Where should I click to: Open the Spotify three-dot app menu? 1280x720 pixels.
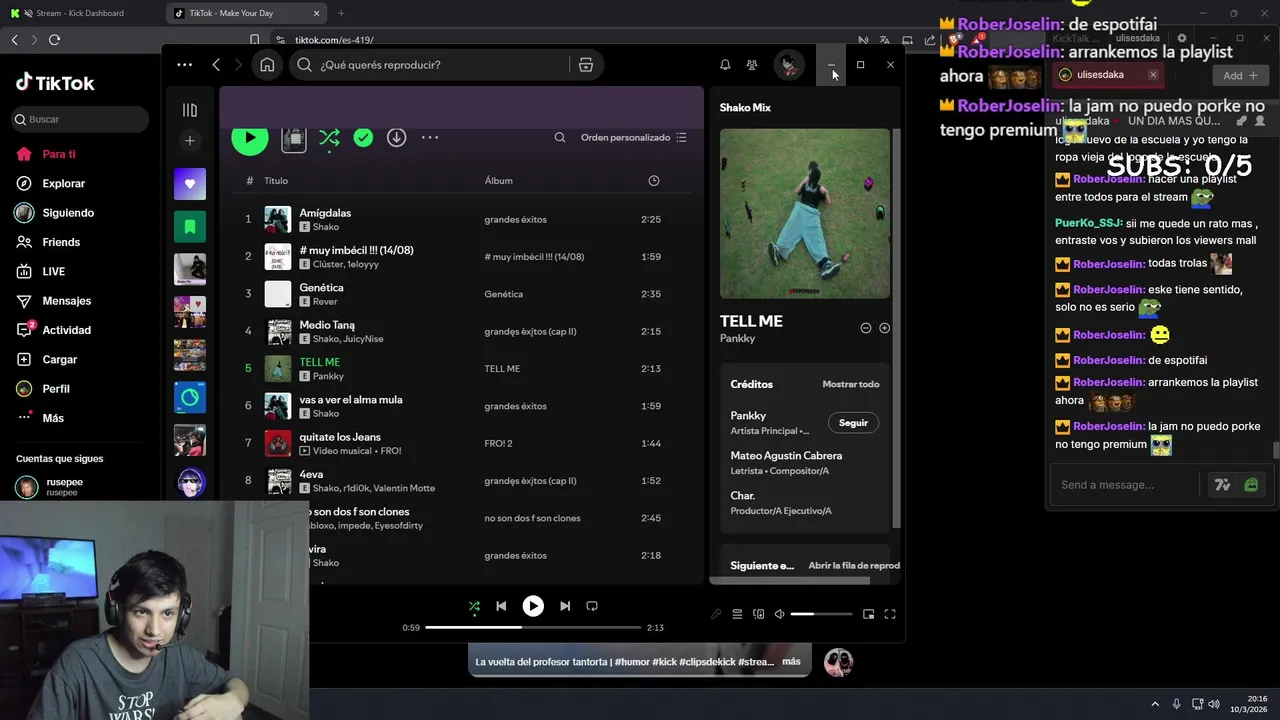pos(184,65)
